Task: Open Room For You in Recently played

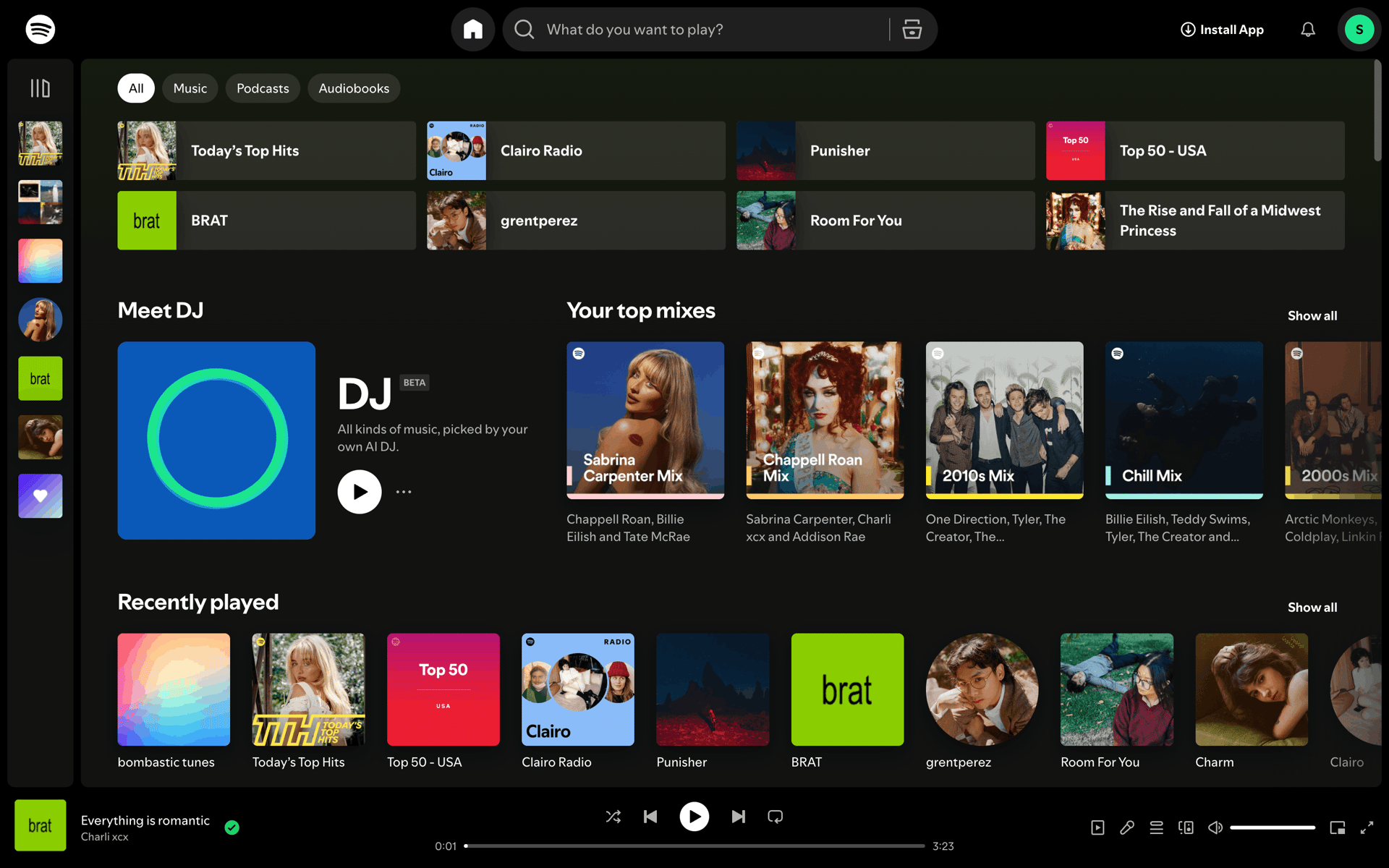Action: pos(1117,701)
